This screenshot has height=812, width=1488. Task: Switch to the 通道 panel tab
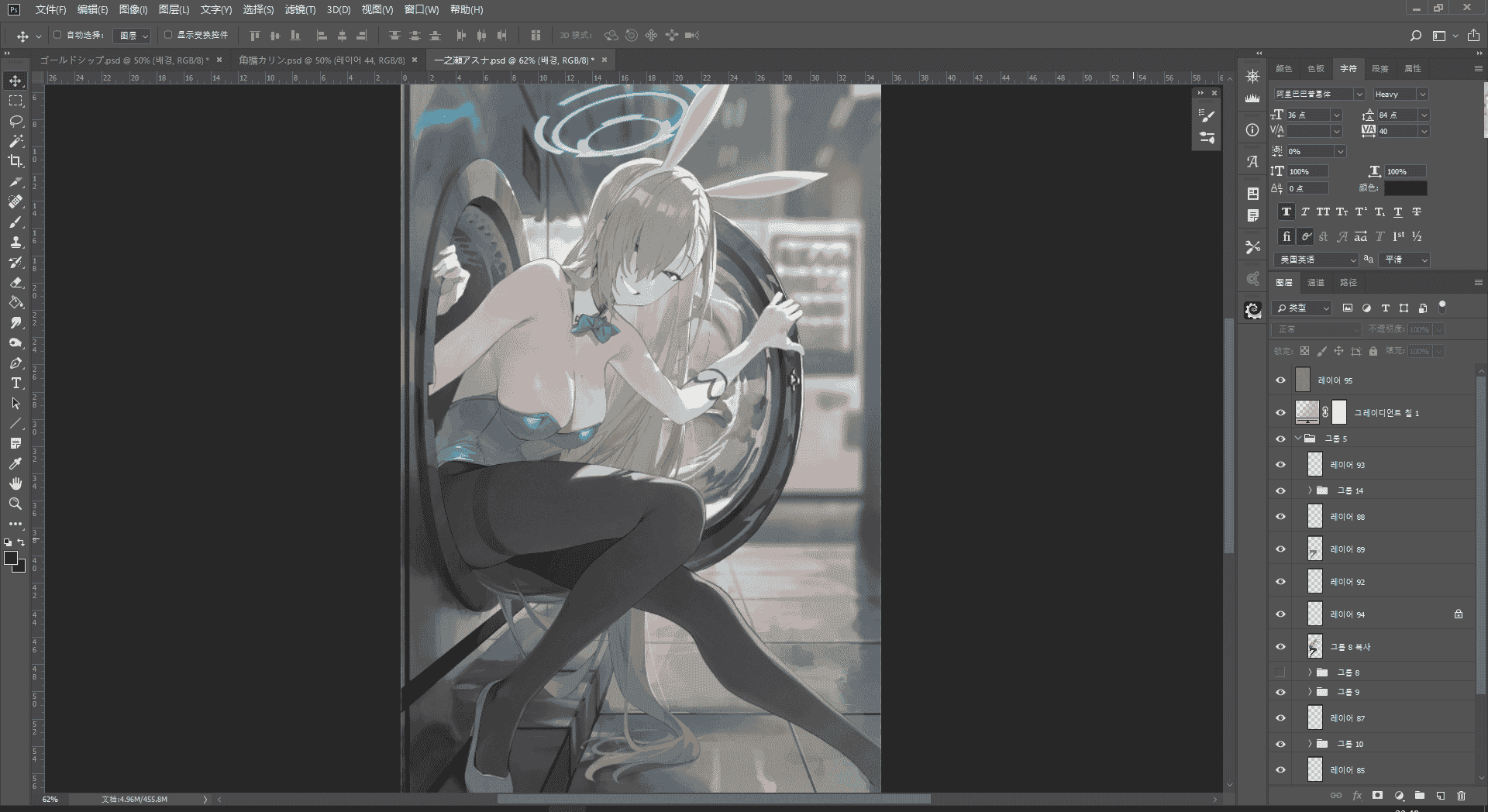[x=1316, y=283]
